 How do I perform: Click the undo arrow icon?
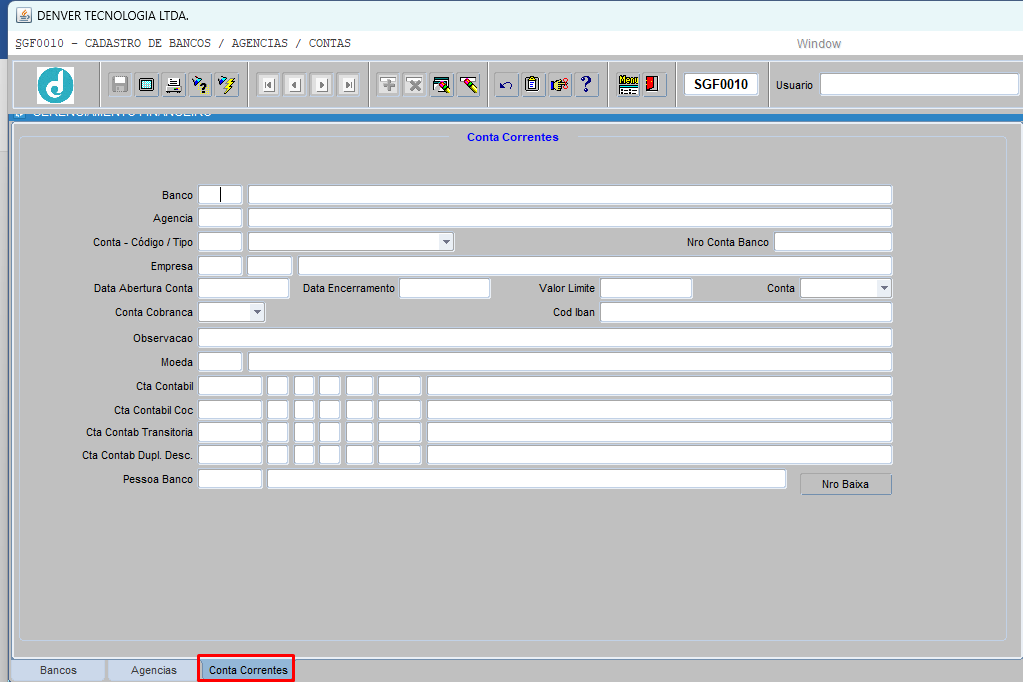pos(506,85)
